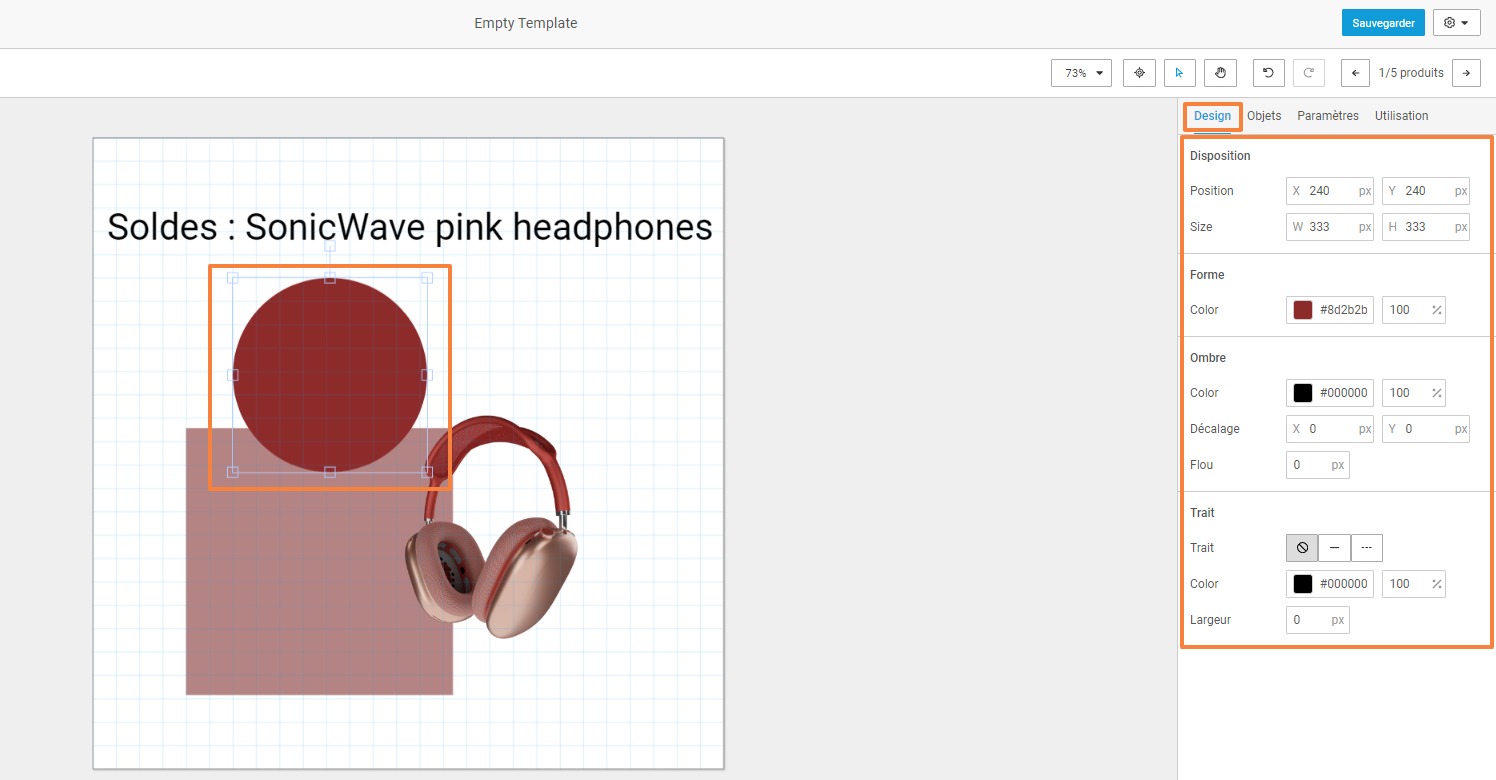Edit the Position X field
1496x780 pixels.
(x=1330, y=191)
